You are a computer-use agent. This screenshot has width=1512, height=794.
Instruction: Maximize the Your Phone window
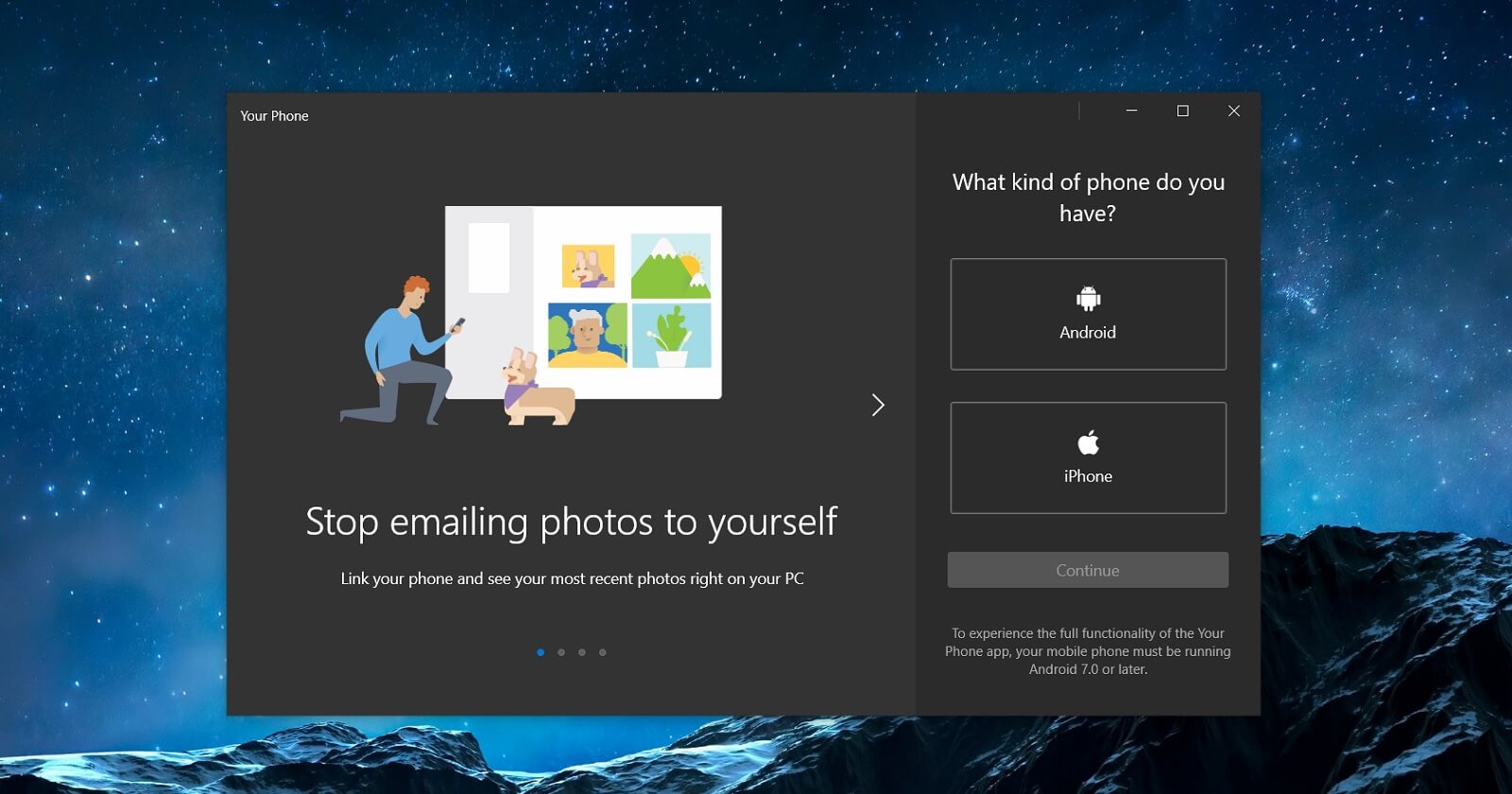pos(1182,111)
